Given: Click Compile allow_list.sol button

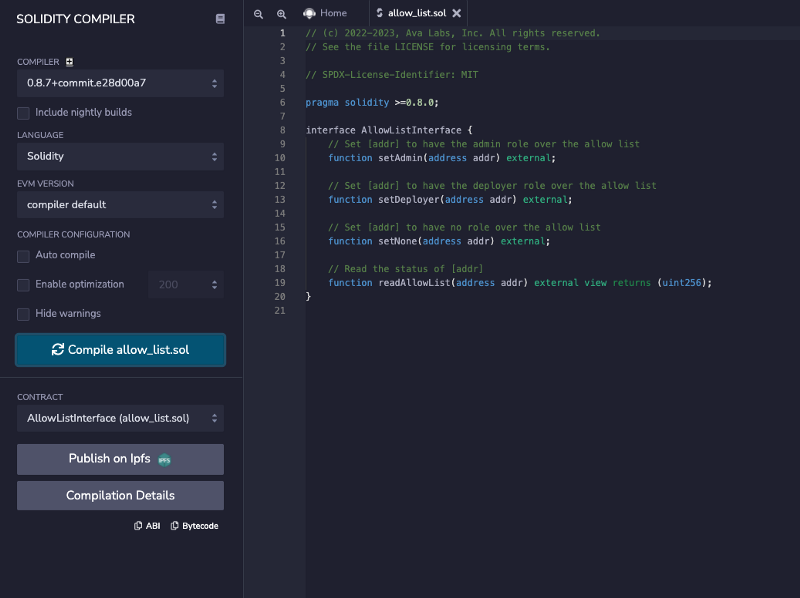Looking at the screenshot, I should pos(120,350).
